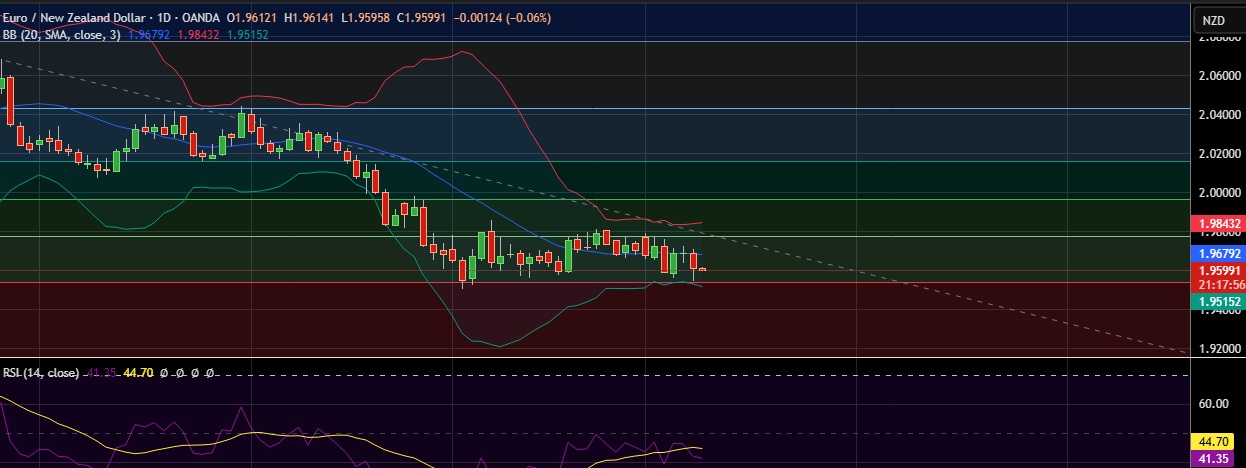Viewport: 1246px width, 468px height.
Task: Click the 2.04000 price axis tick
Action: (x=1220, y=114)
